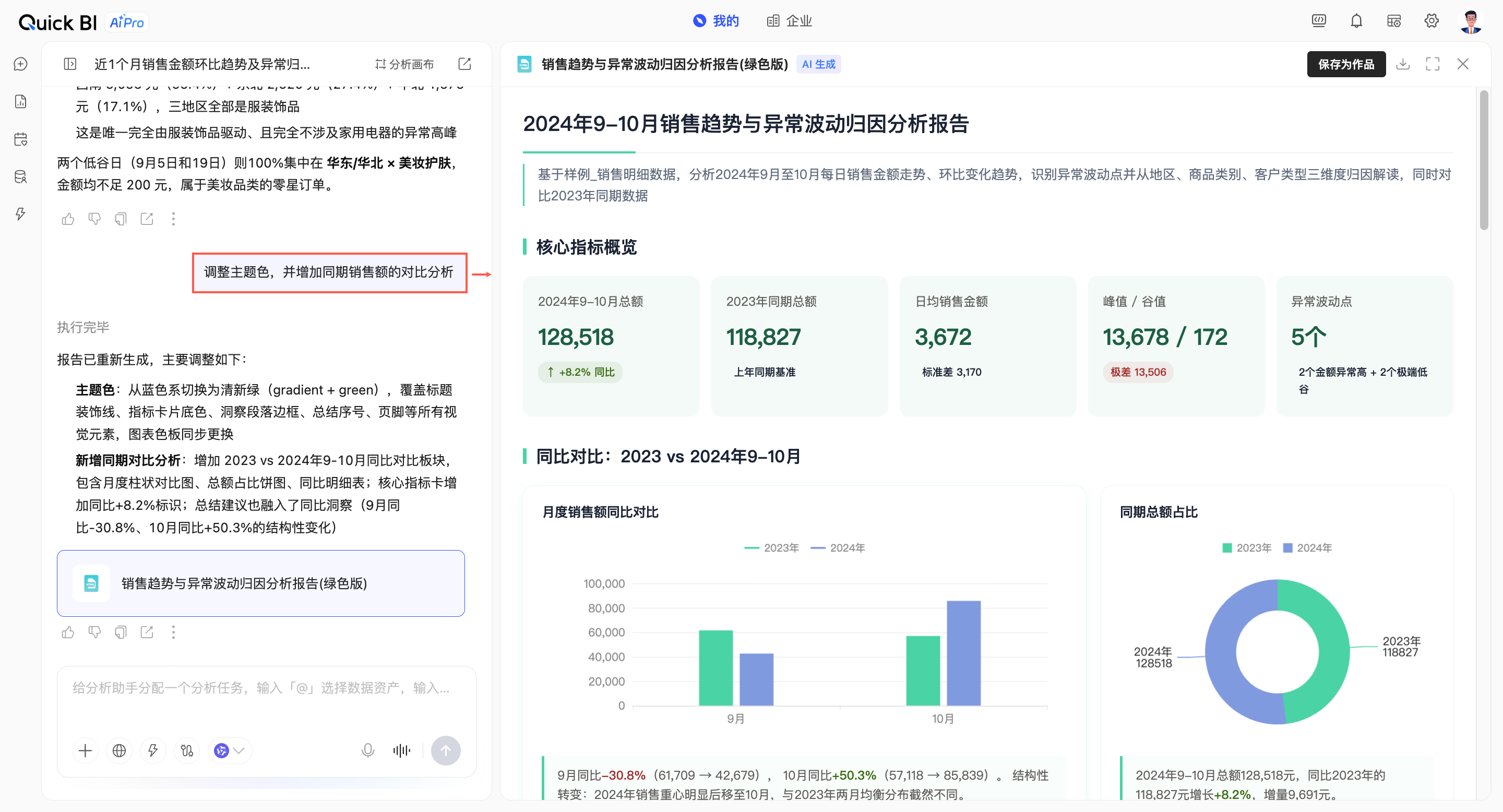This screenshot has height=812, width=1503.
Task: Open new chat from left sidebar
Action: pyautogui.click(x=20, y=64)
